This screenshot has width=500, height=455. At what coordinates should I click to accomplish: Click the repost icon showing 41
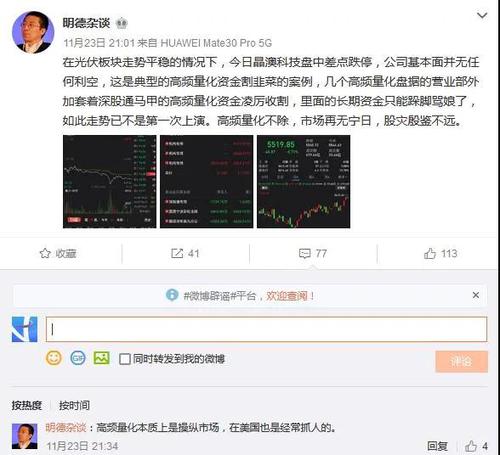pos(177,253)
